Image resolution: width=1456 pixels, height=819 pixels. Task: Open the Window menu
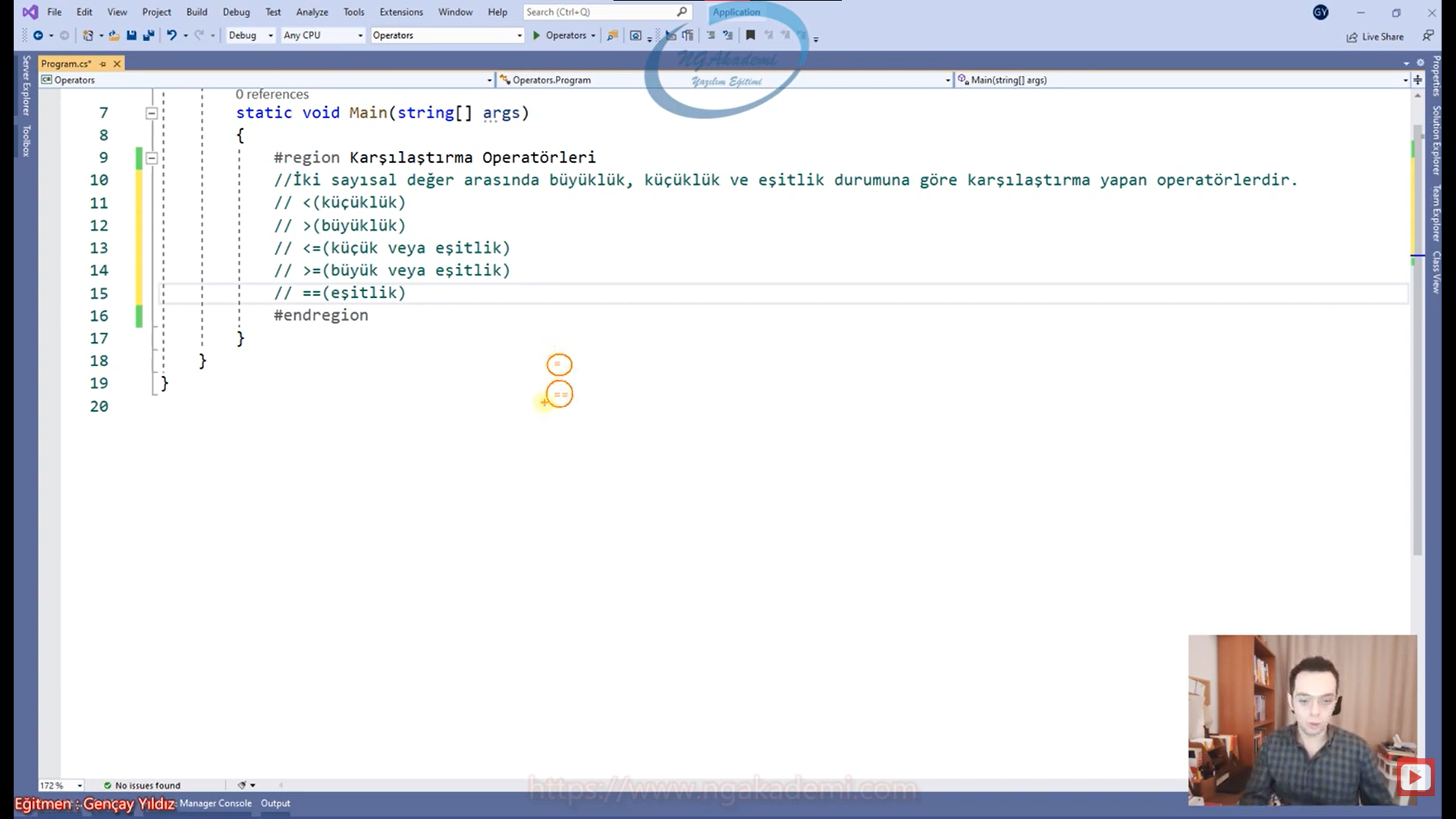point(455,12)
